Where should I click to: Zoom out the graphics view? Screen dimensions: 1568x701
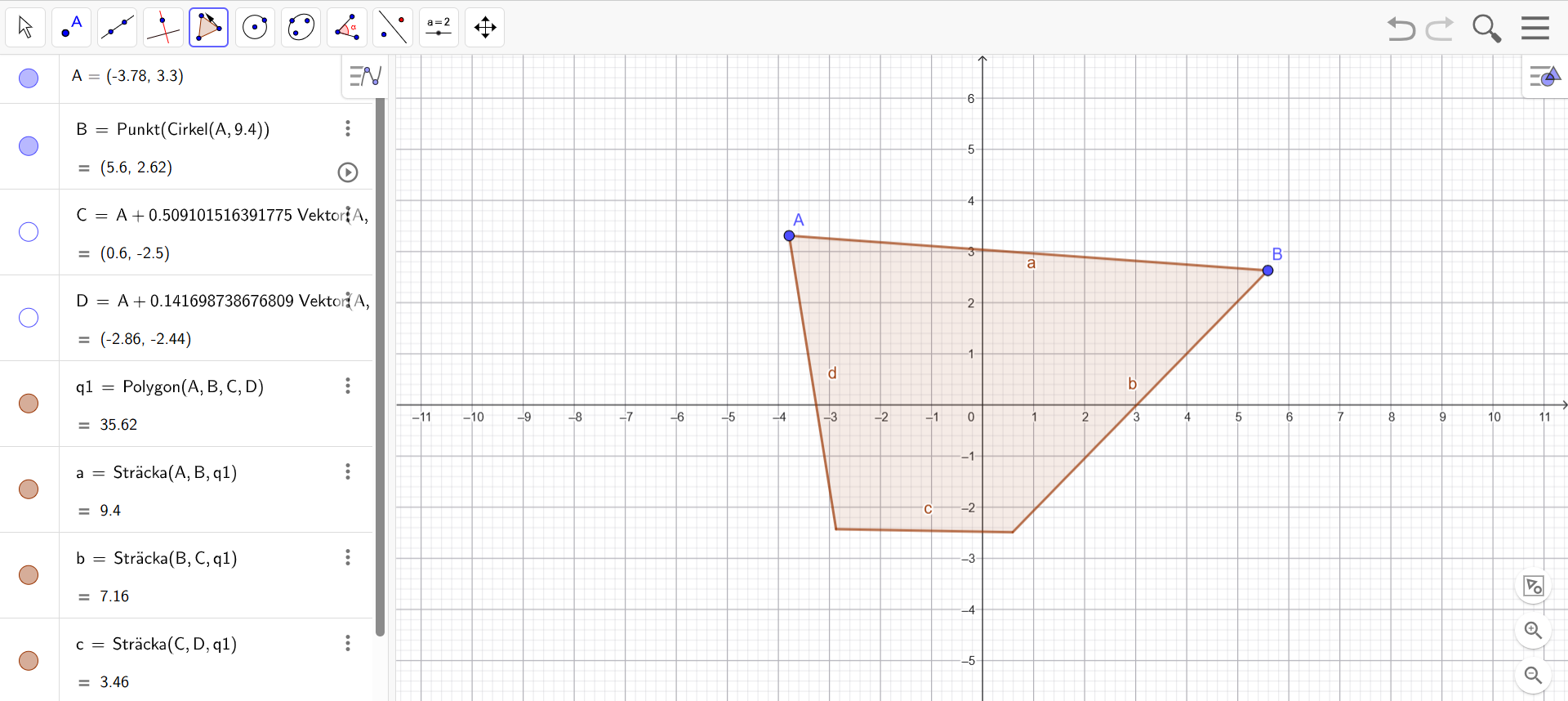[1534, 676]
